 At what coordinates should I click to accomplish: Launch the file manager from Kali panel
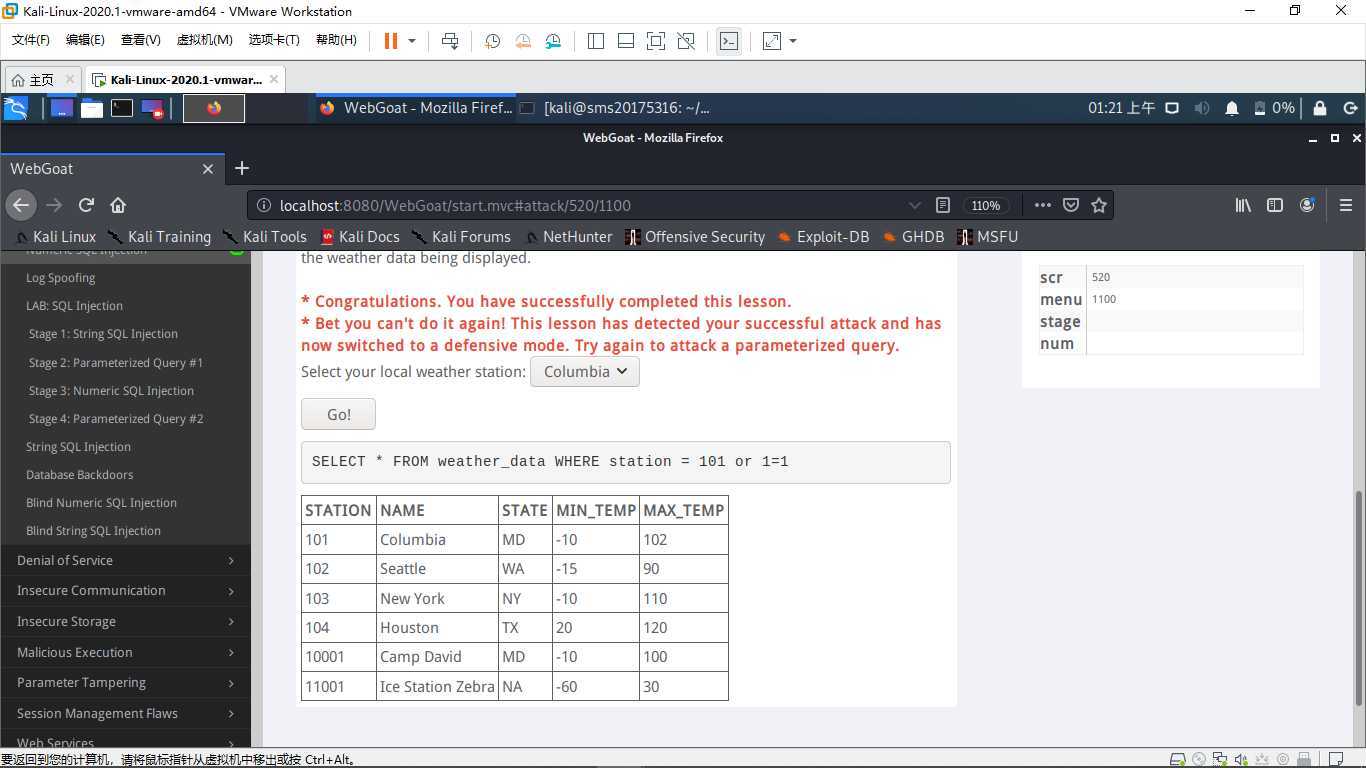(x=92, y=108)
